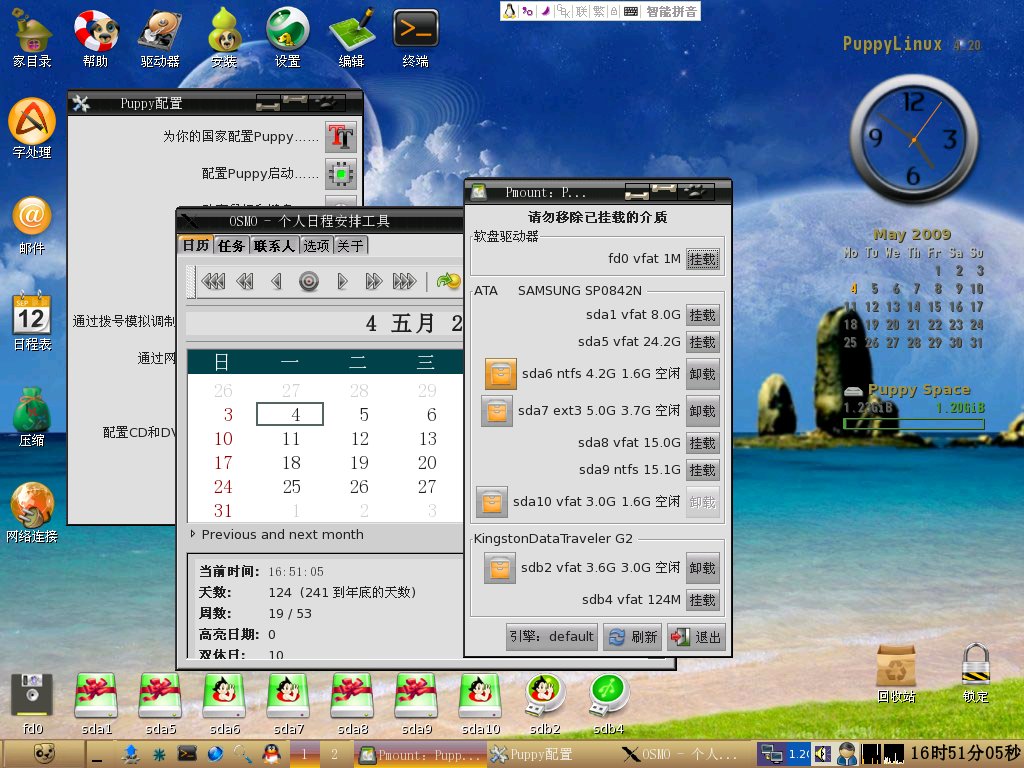1024x768 pixels.
Task: Open the sdb2 vfat folder icon in Pmount
Action: pyautogui.click(x=500, y=568)
